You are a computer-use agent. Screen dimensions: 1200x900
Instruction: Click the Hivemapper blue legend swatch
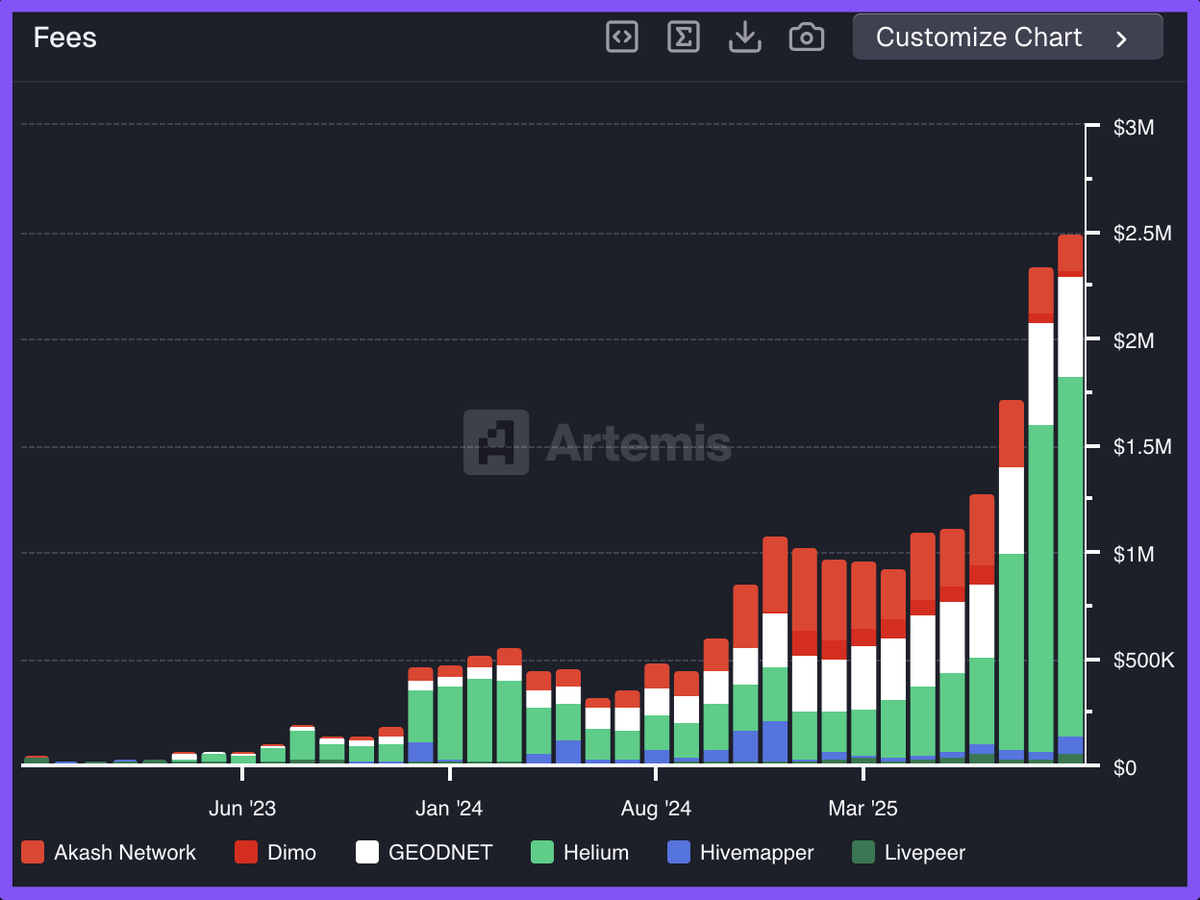click(x=679, y=853)
